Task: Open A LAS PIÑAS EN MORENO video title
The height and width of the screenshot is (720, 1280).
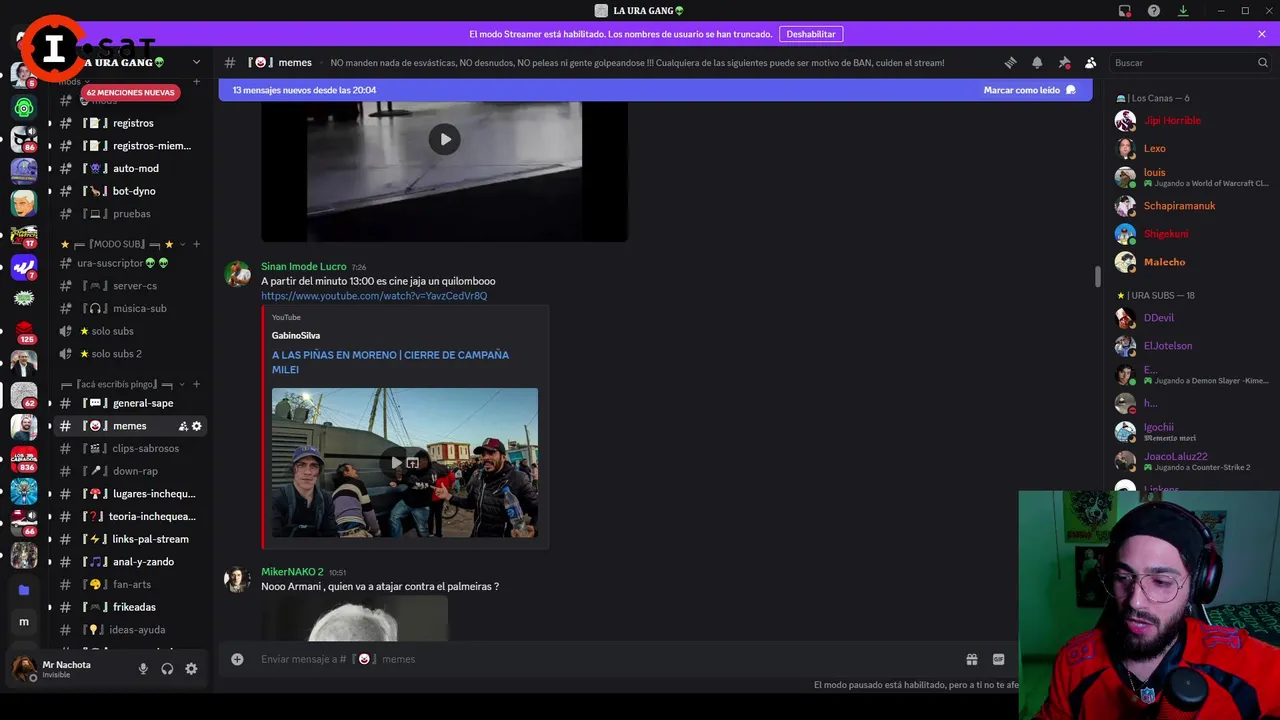Action: pyautogui.click(x=390, y=362)
